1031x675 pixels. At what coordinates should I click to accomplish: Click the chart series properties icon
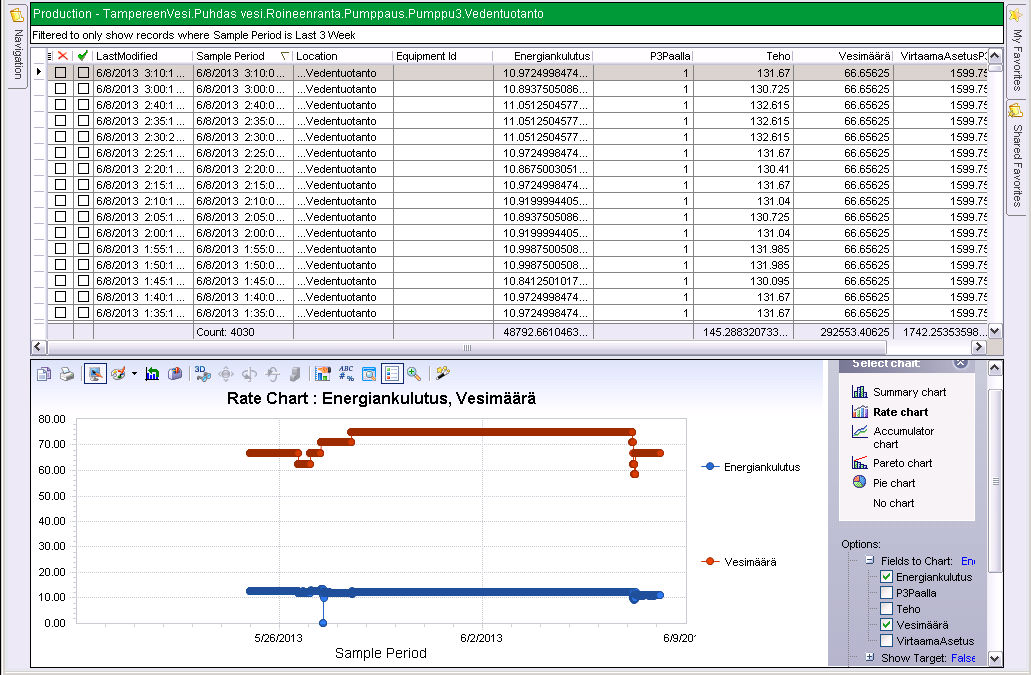coord(323,374)
